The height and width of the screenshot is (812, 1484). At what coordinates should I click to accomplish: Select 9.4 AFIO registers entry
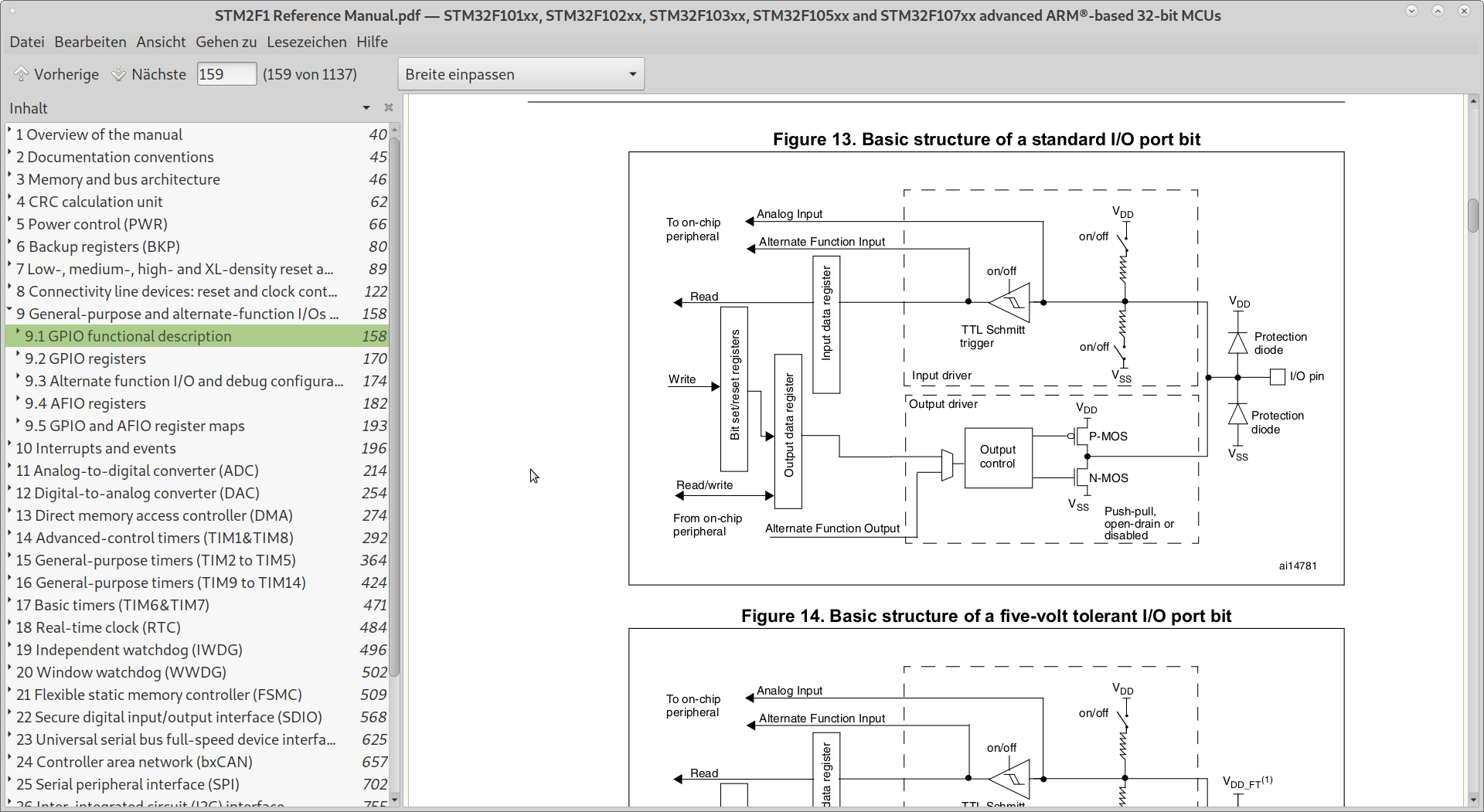tap(196, 403)
